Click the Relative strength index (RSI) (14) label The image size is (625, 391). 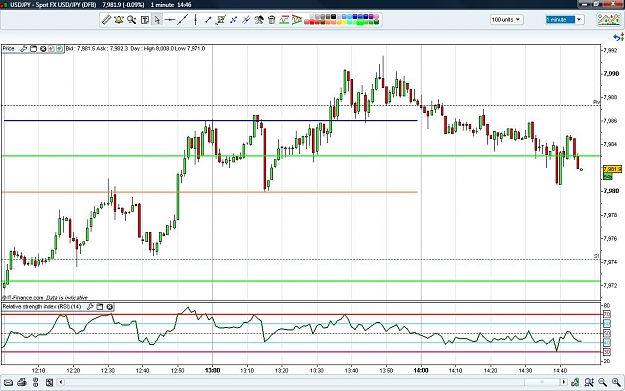click(x=42, y=307)
